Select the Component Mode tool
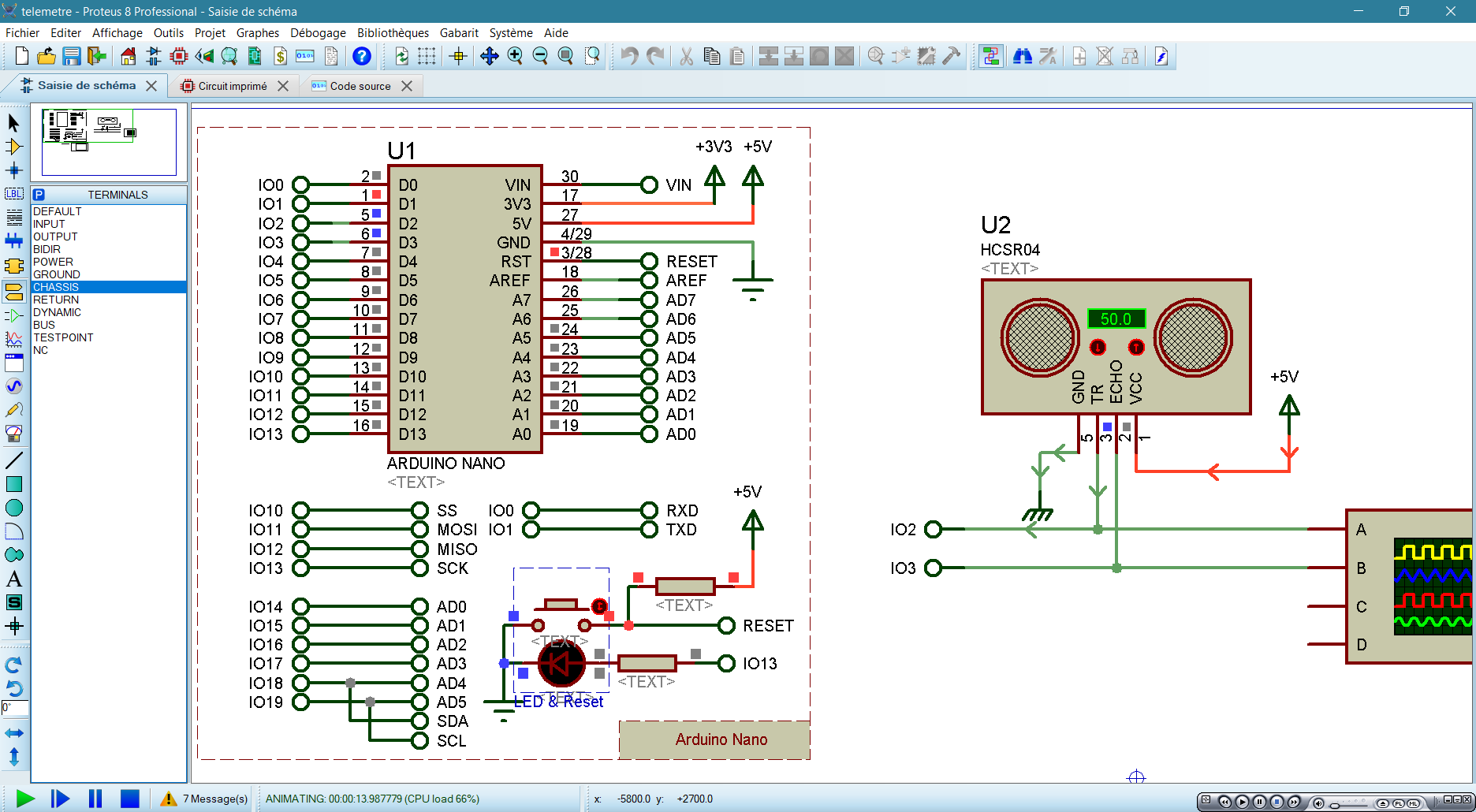1476x812 pixels. click(13, 147)
